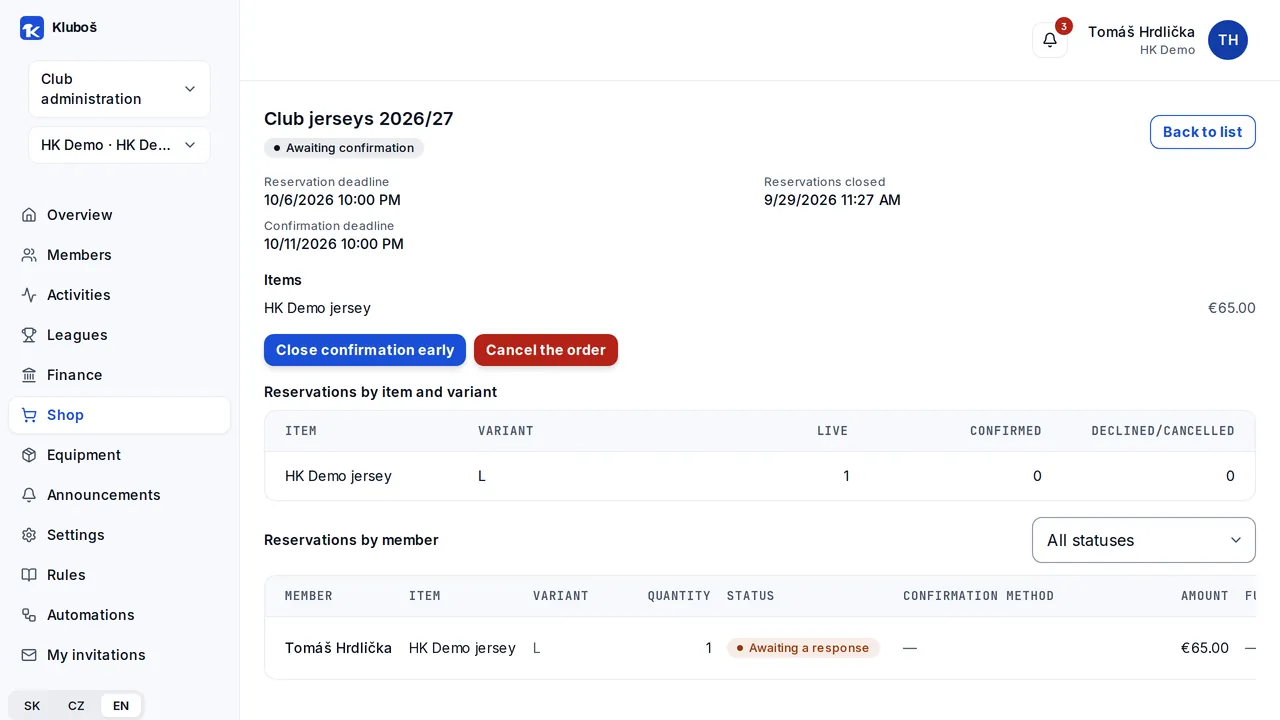The image size is (1280, 720).
Task: Click the CONFIRMATION METHOD column header
Action: click(x=979, y=596)
